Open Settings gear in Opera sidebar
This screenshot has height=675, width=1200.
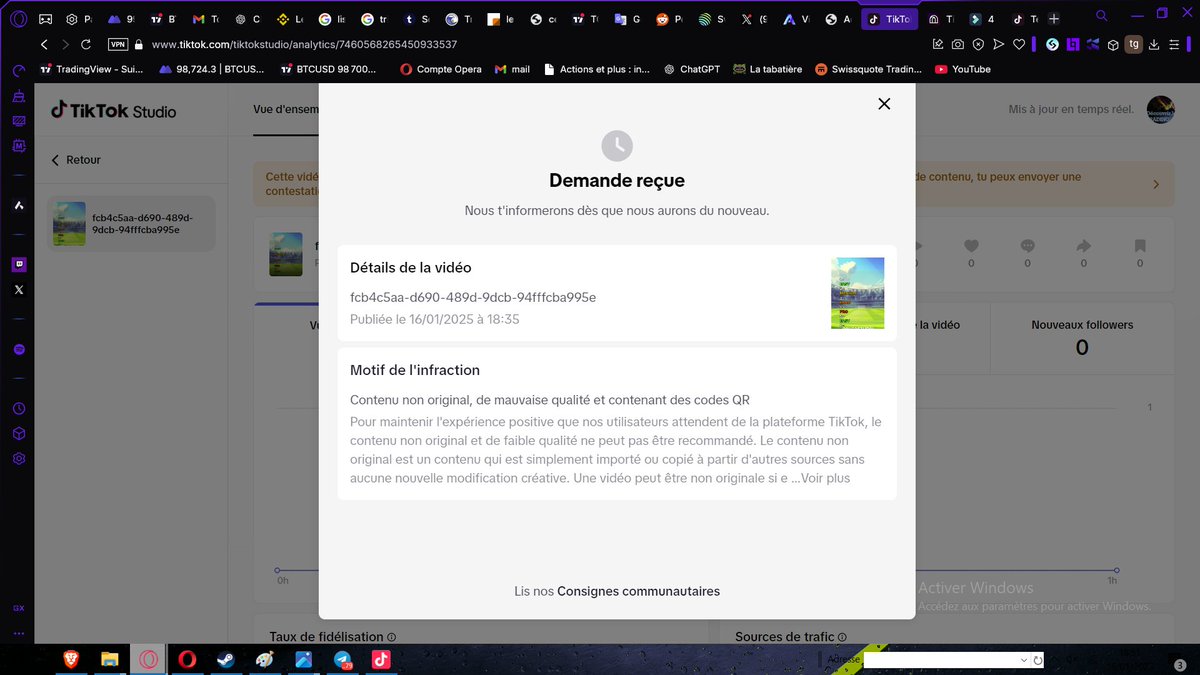point(19,458)
